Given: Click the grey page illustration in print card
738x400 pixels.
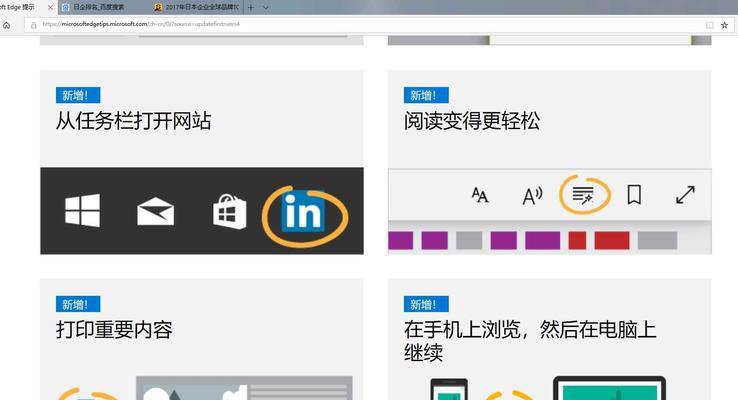Looking at the screenshot, I should click(x=244, y=388).
